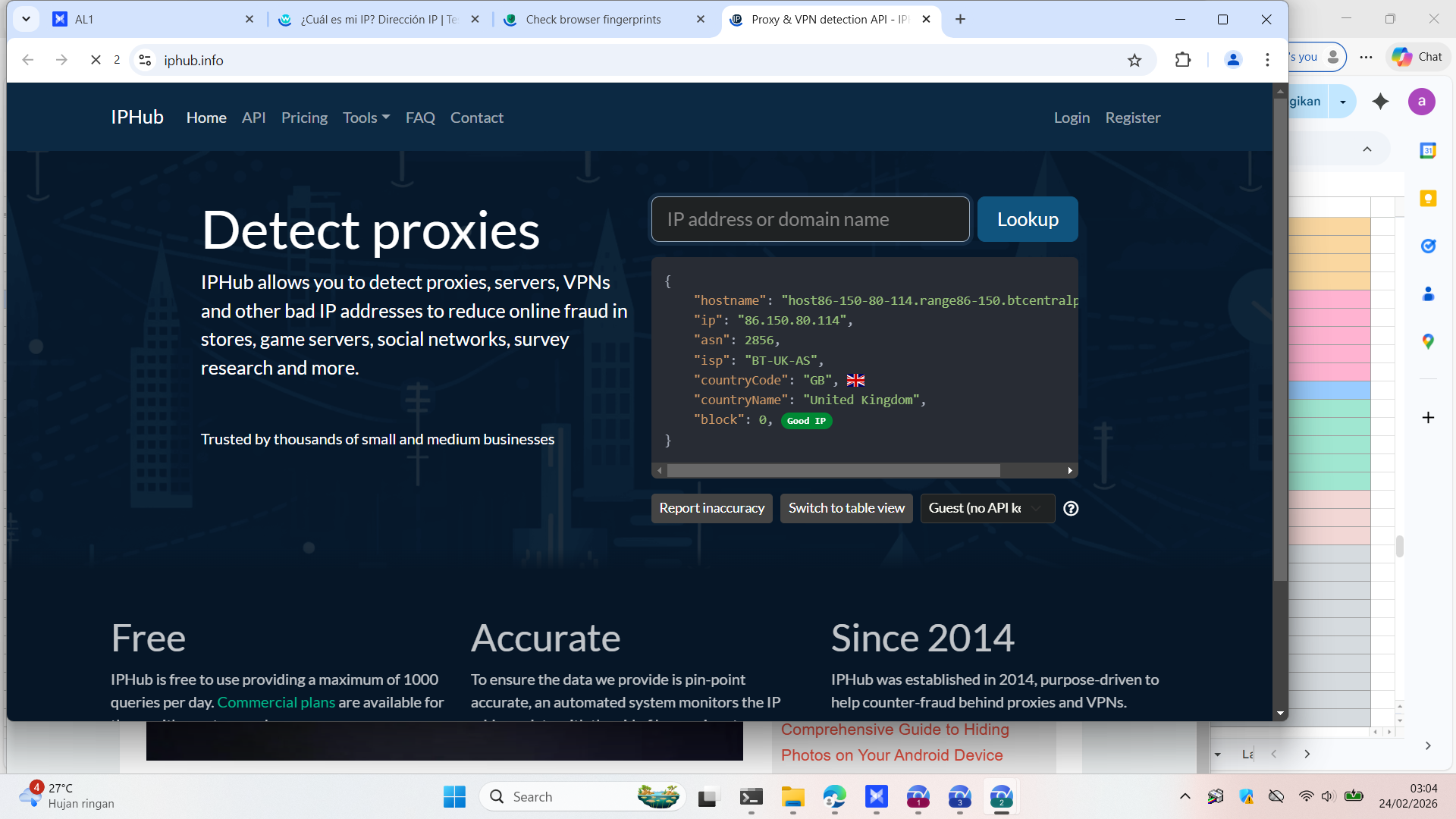Click the help question mark icon

[1071, 509]
